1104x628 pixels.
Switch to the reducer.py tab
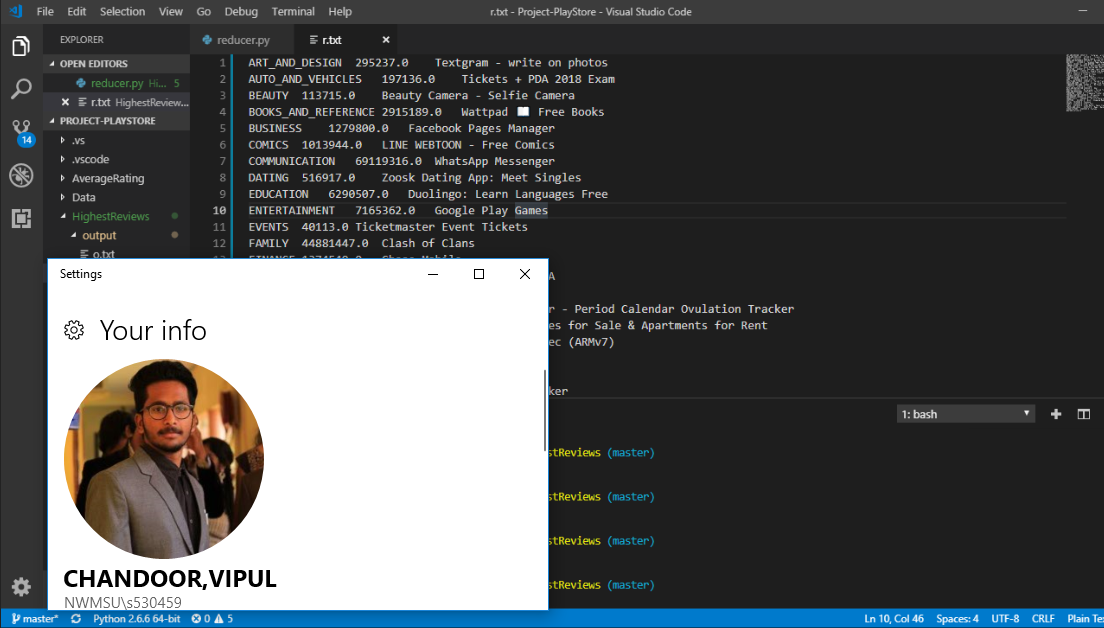coord(243,40)
